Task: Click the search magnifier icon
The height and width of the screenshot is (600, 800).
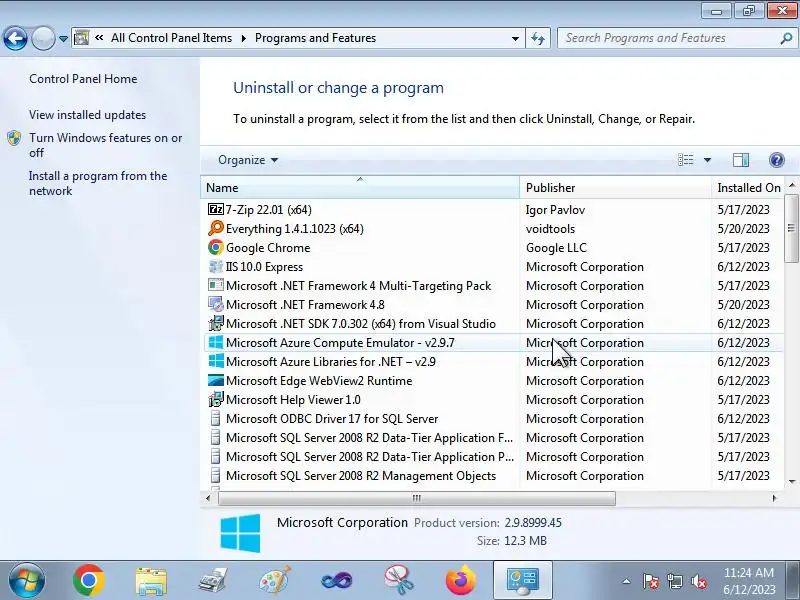Action: point(786,38)
